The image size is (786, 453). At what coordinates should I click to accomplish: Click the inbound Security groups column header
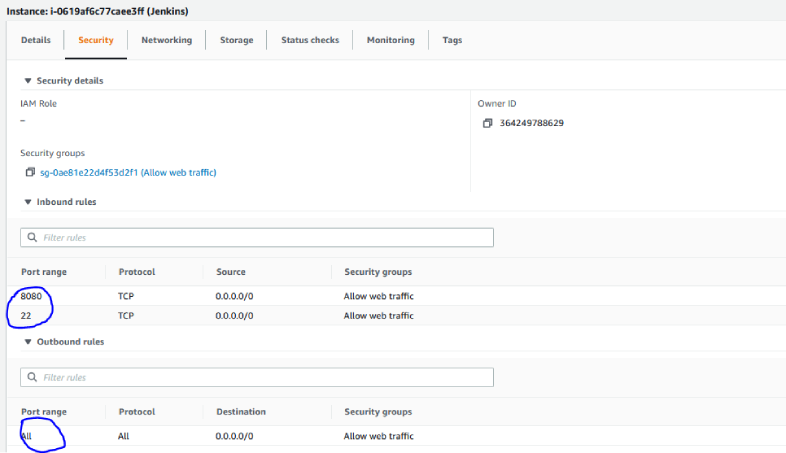coord(378,272)
